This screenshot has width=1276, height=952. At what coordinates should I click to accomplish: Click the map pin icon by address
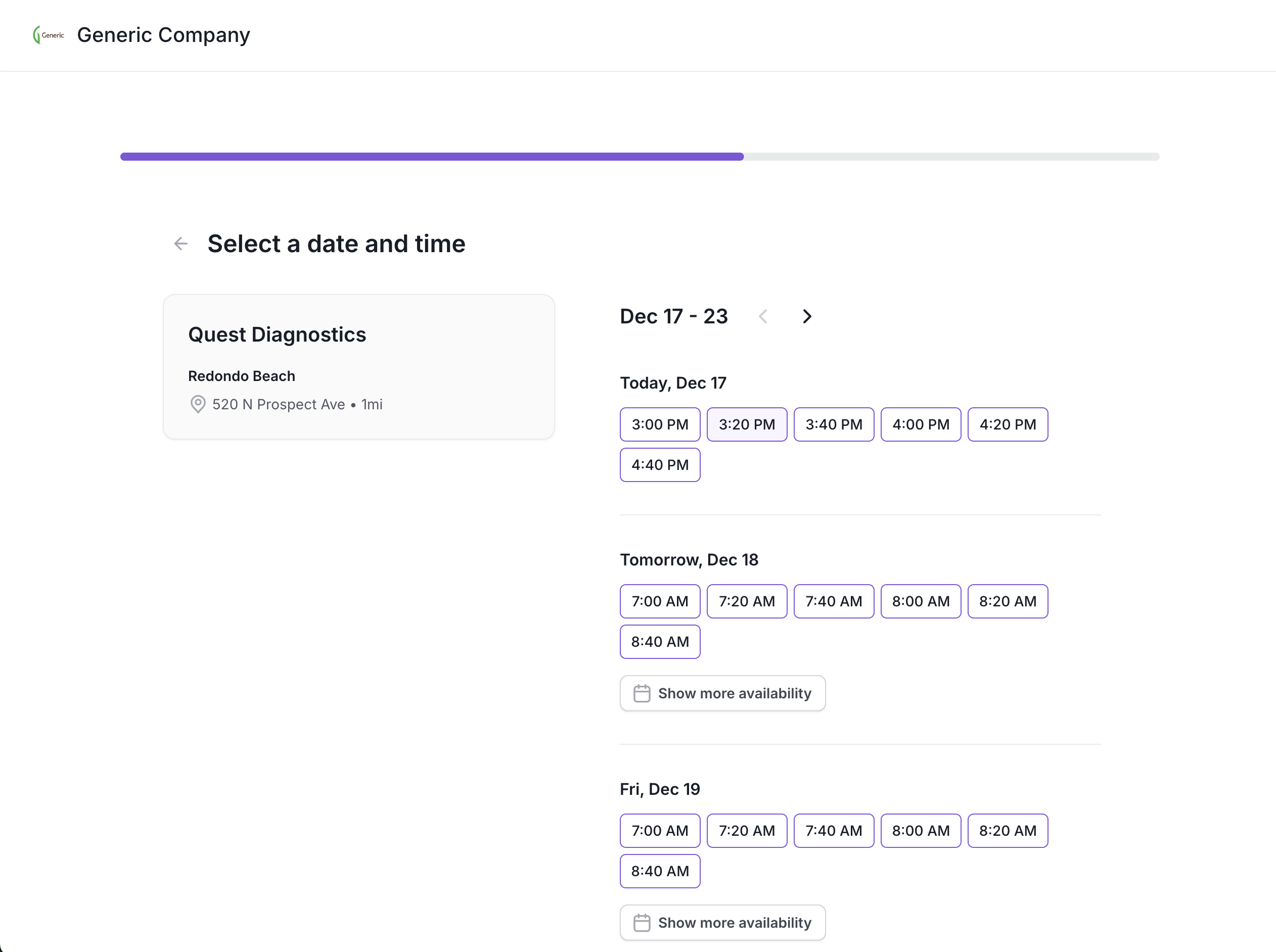click(x=198, y=404)
